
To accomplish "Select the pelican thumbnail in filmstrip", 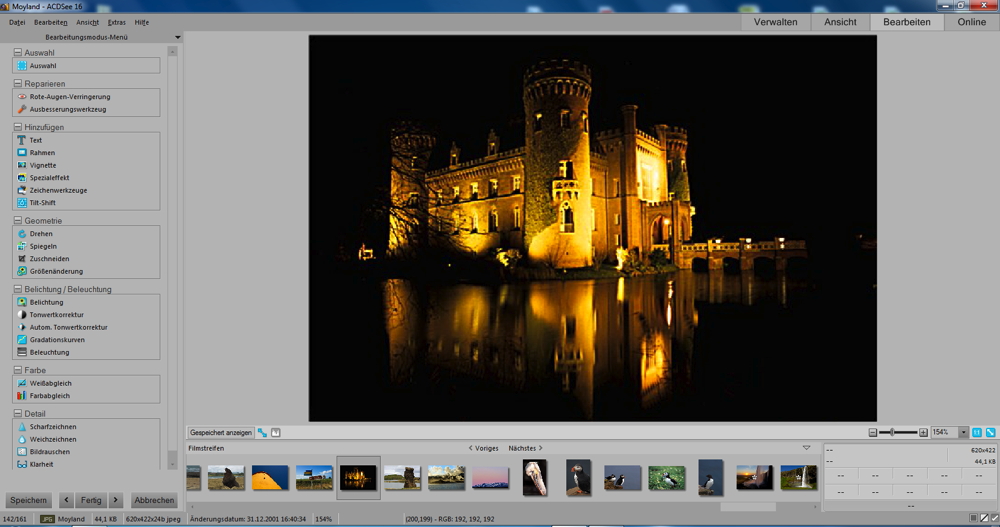I will click(534, 477).
